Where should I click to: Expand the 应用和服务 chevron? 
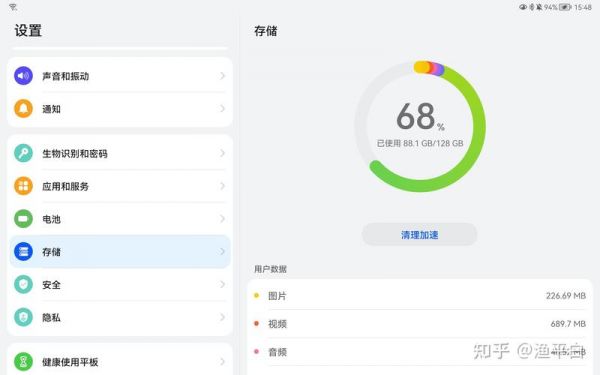point(222,186)
